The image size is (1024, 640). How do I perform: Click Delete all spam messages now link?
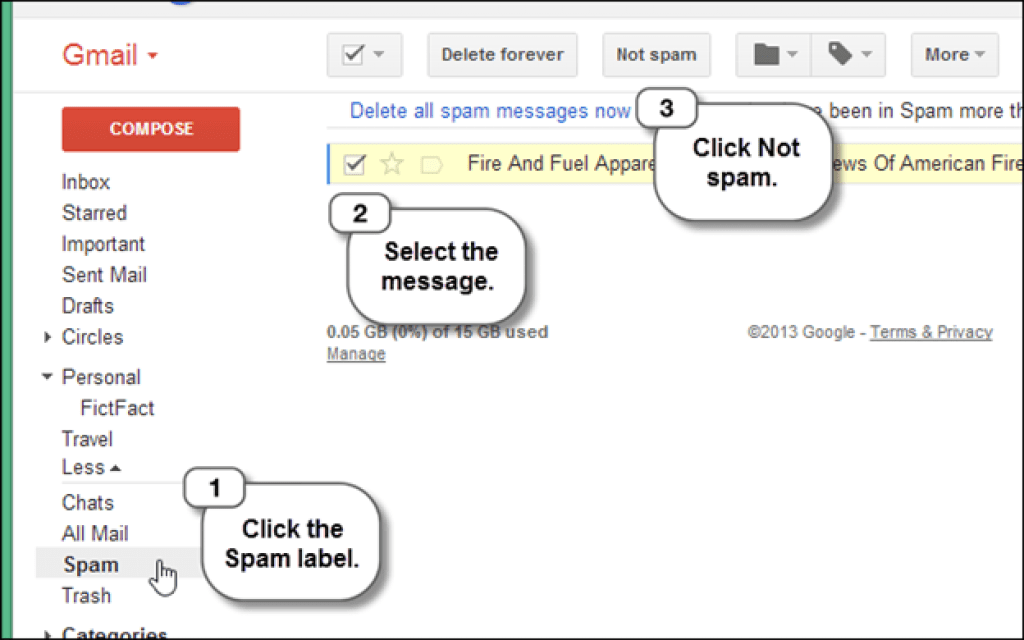tap(490, 111)
